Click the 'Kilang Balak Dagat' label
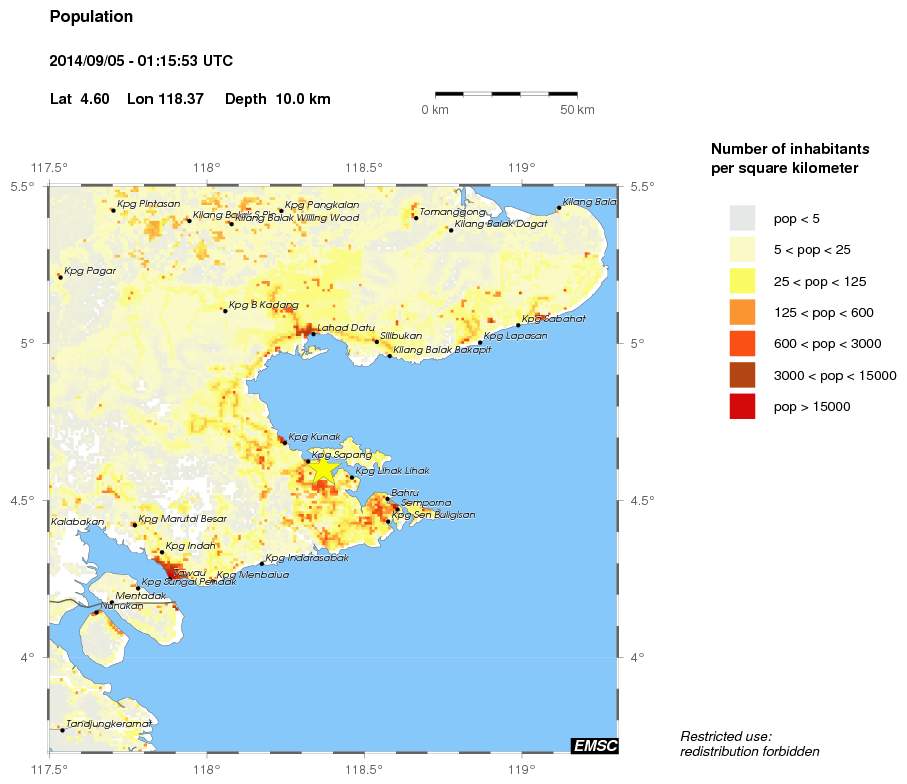The height and width of the screenshot is (784, 907). pyautogui.click(x=501, y=224)
